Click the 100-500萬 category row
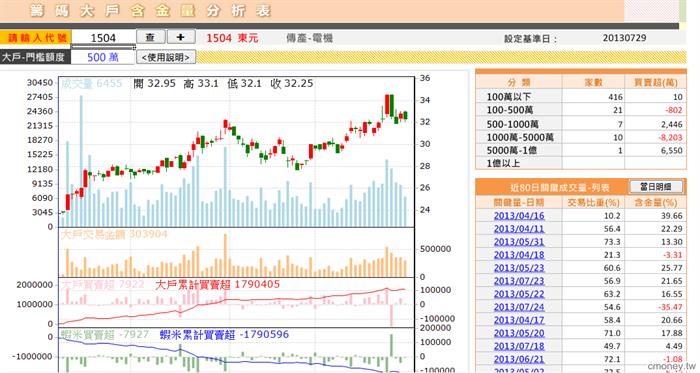This screenshot has width=700, height=373. pyautogui.click(x=580, y=110)
